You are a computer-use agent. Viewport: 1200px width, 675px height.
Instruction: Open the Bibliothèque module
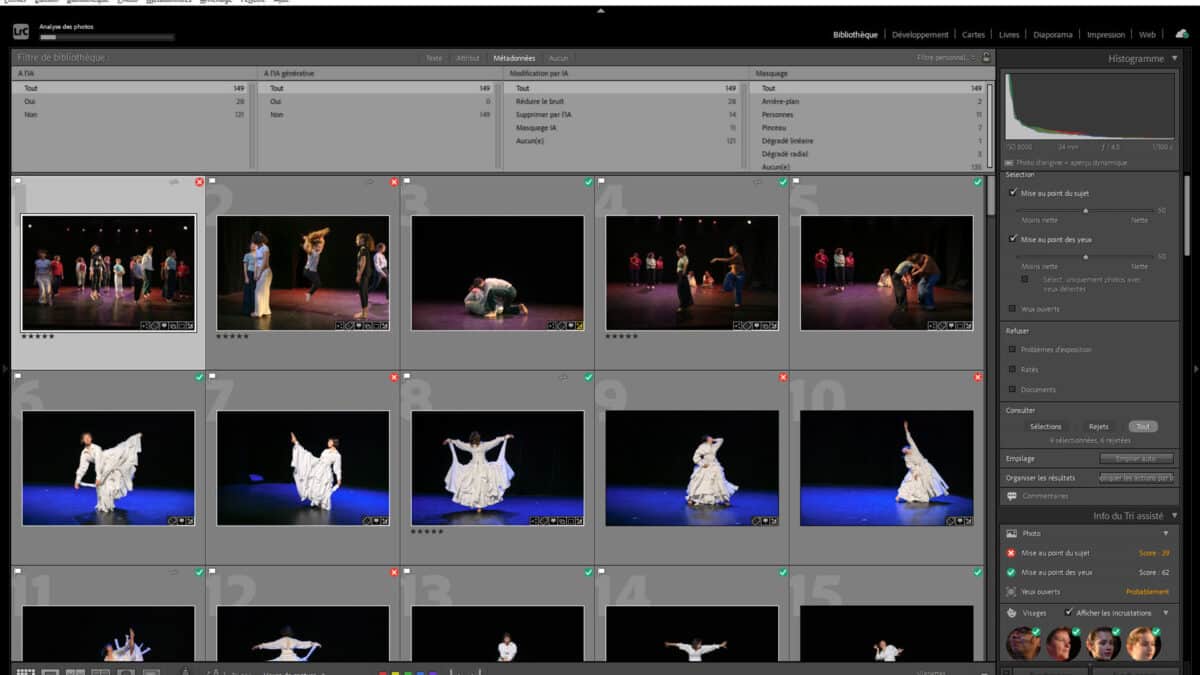click(855, 34)
